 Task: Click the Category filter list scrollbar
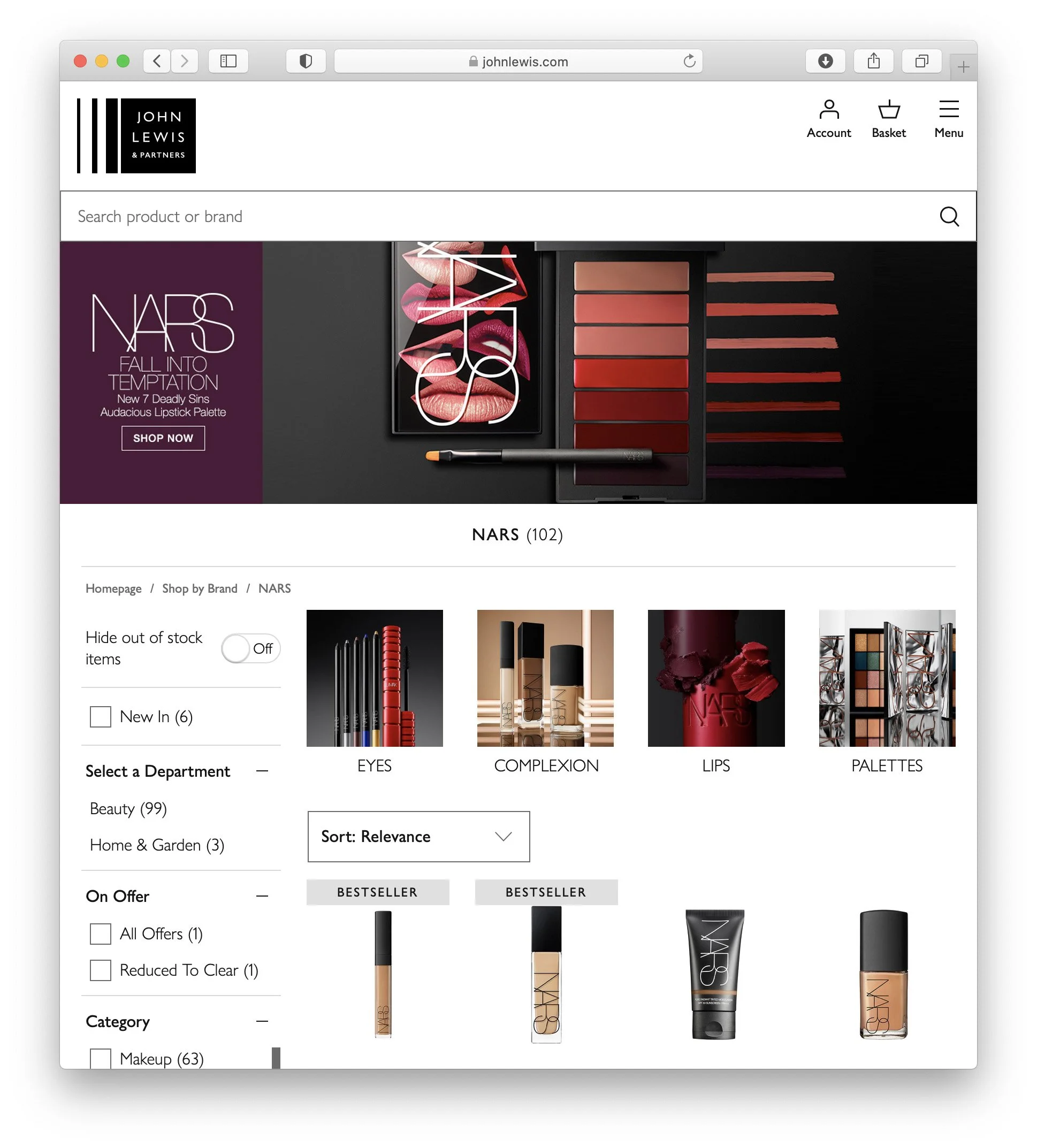[x=276, y=1058]
